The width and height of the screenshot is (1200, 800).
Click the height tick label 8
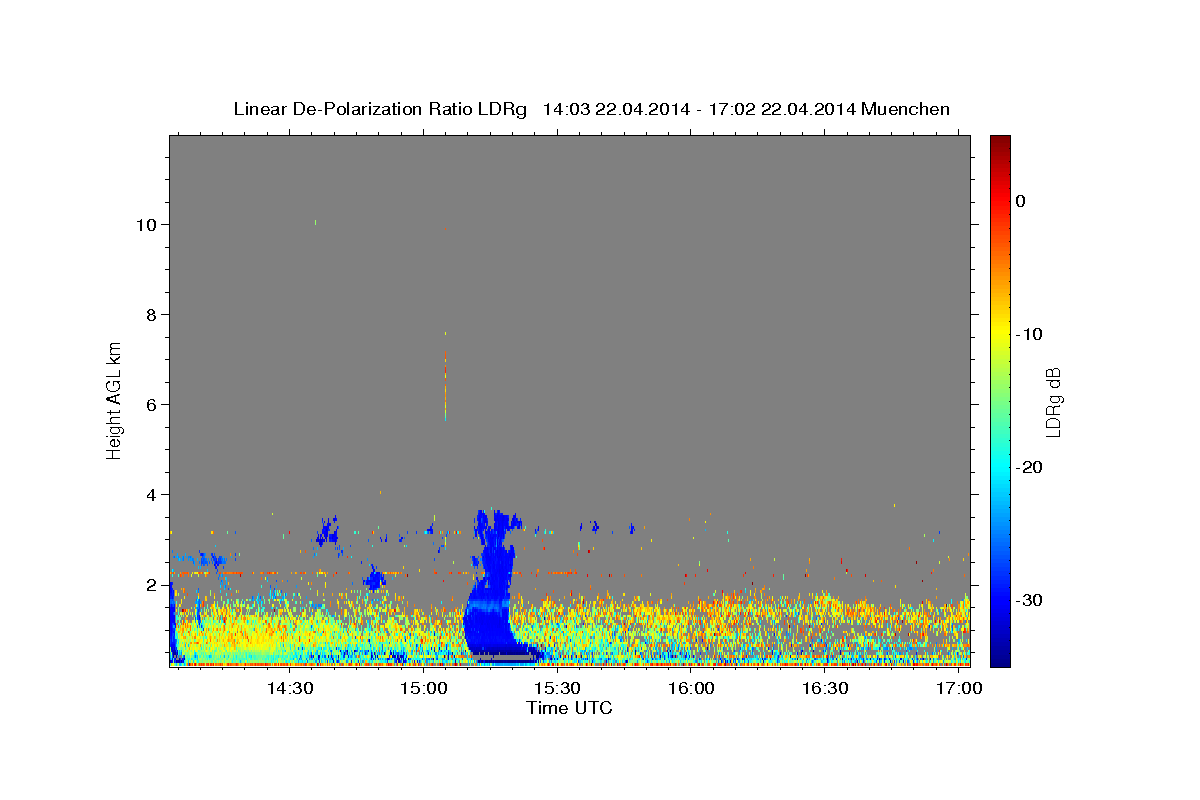coord(154,314)
